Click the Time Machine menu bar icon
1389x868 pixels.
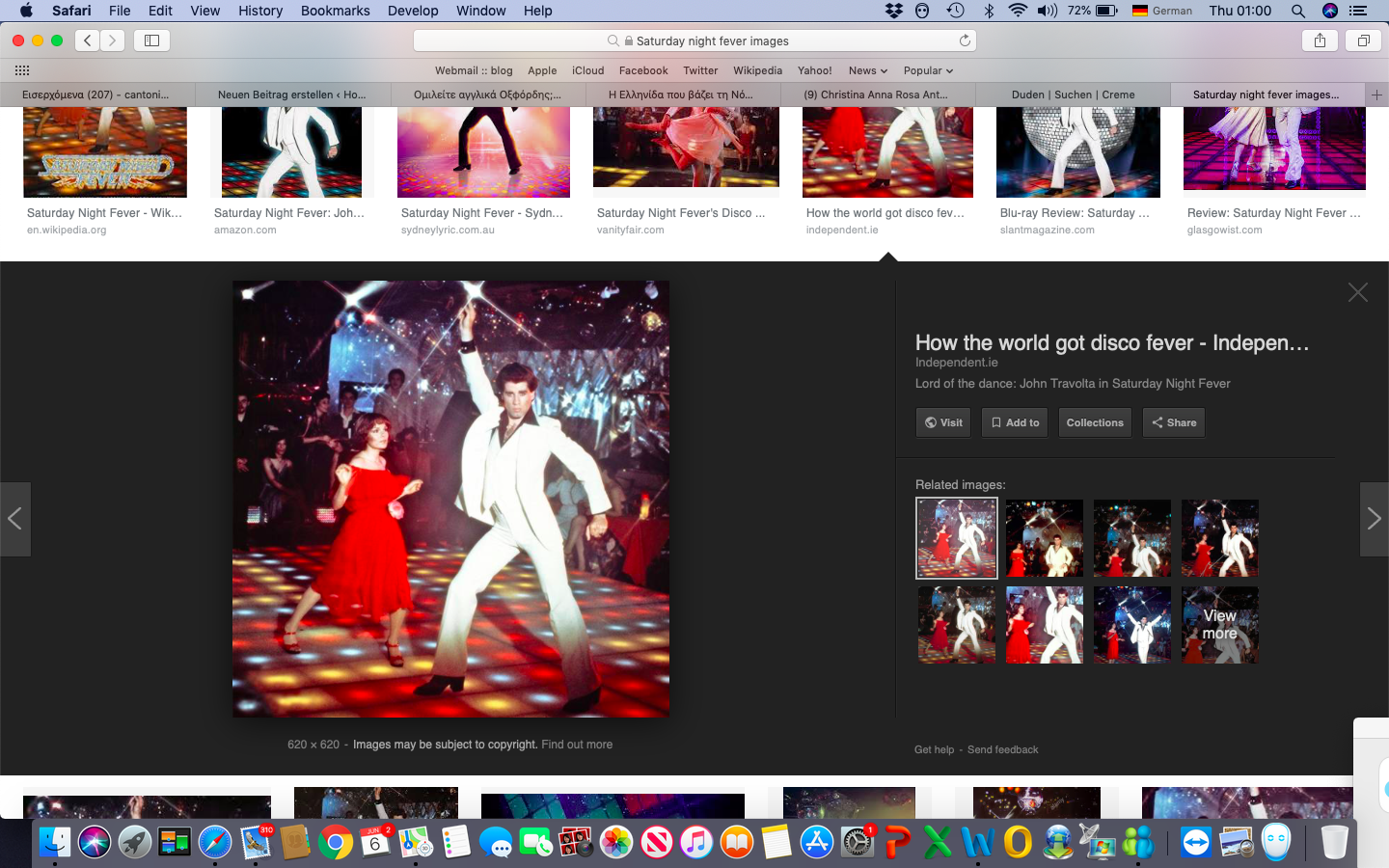click(955, 11)
